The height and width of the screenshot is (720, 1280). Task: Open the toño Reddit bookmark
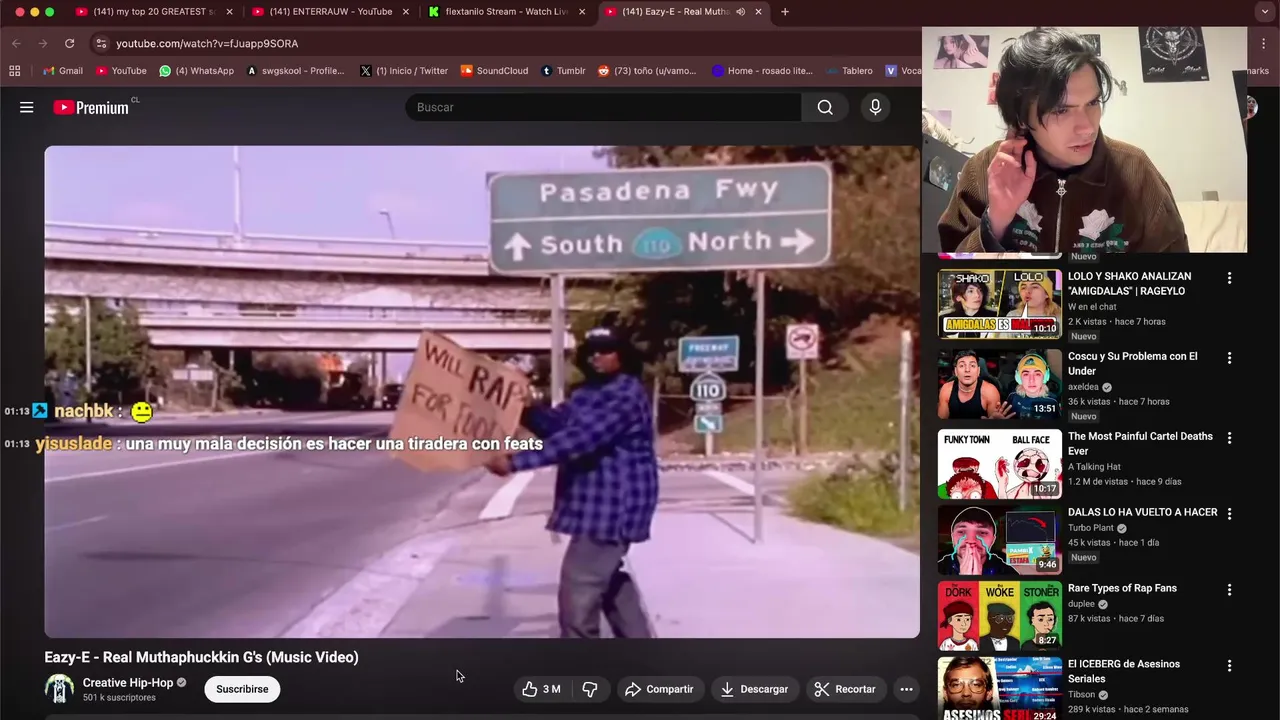(647, 71)
